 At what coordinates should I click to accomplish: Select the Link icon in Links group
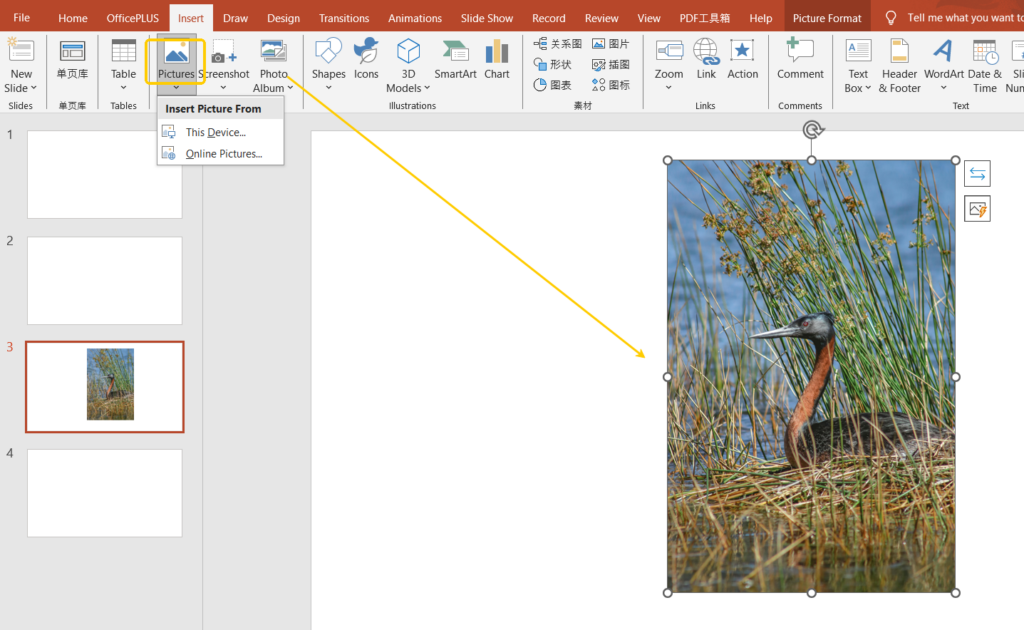click(x=706, y=52)
